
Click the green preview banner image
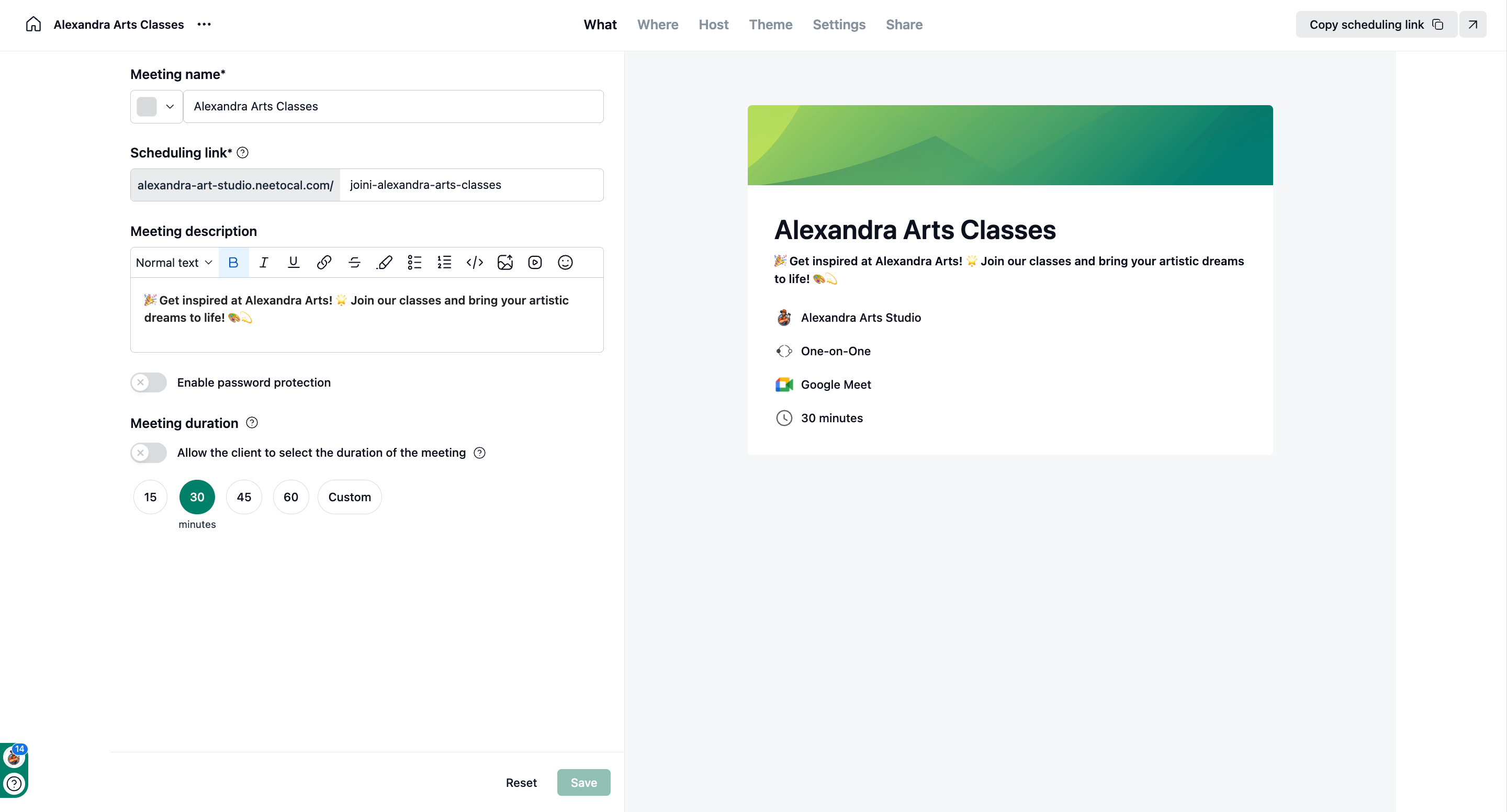click(x=1010, y=145)
